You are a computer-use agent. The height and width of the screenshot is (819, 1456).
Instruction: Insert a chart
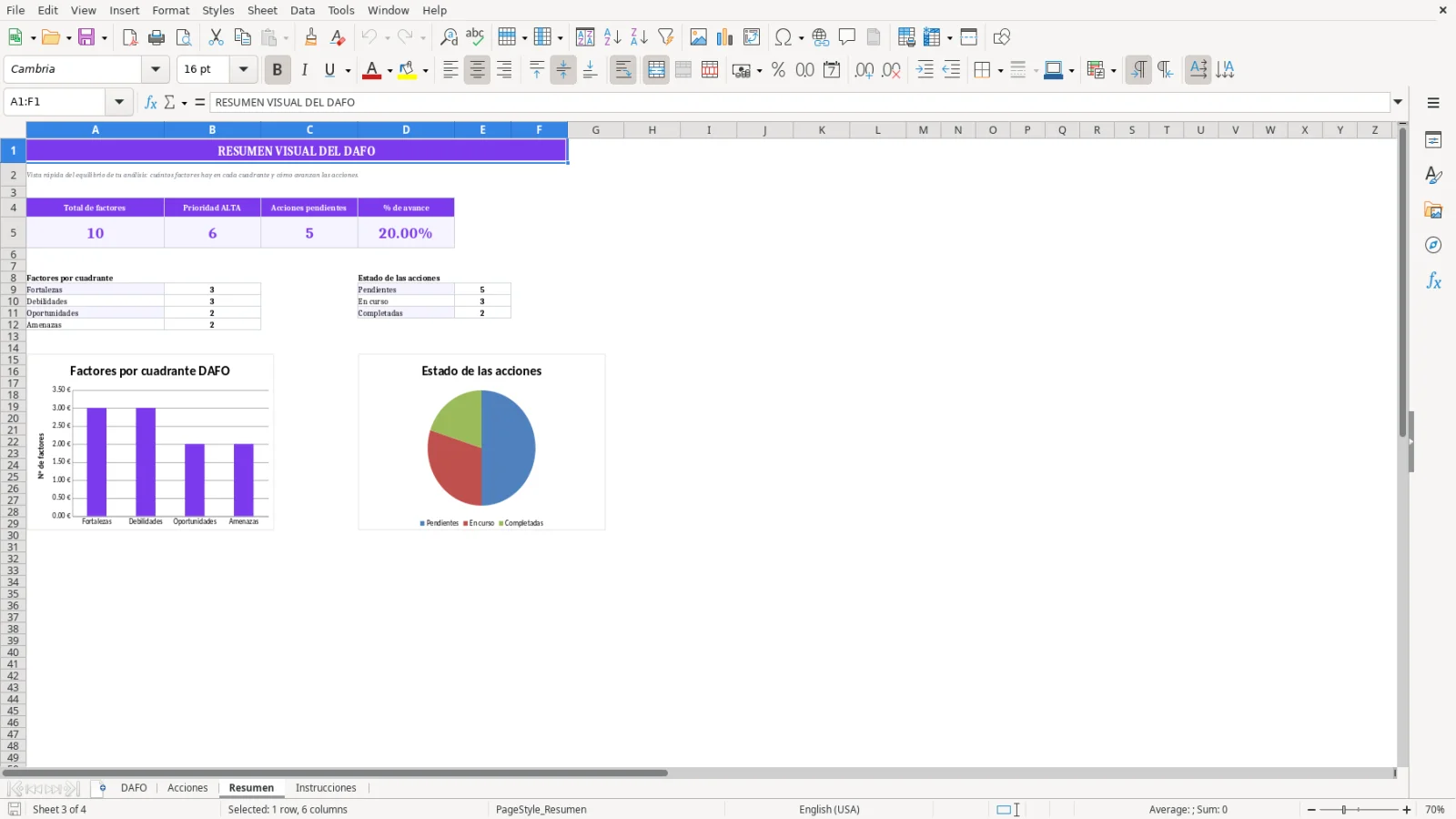[724, 37]
